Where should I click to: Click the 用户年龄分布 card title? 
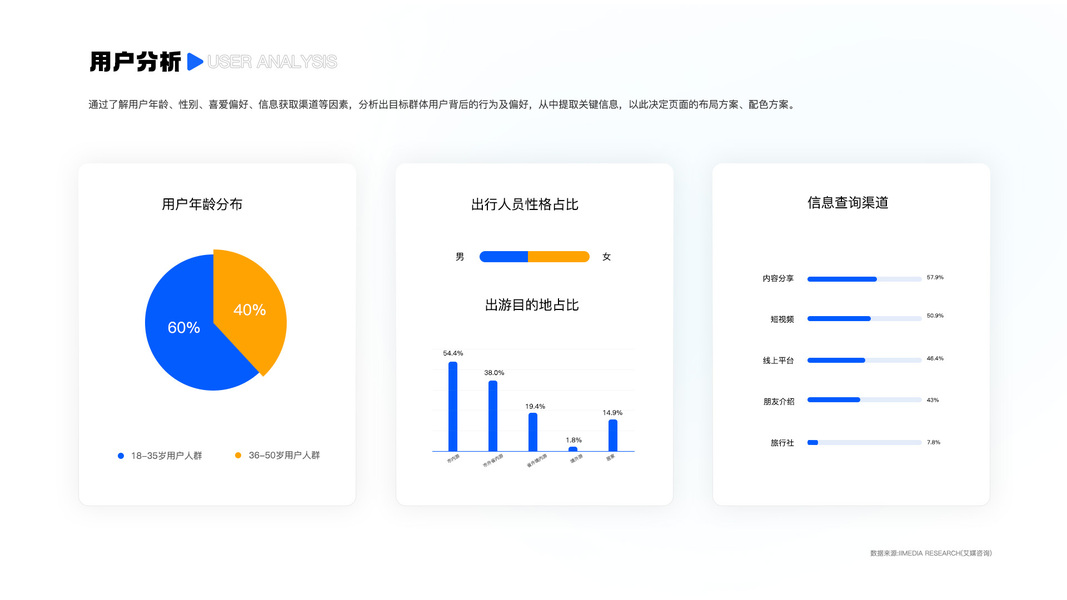202,204
